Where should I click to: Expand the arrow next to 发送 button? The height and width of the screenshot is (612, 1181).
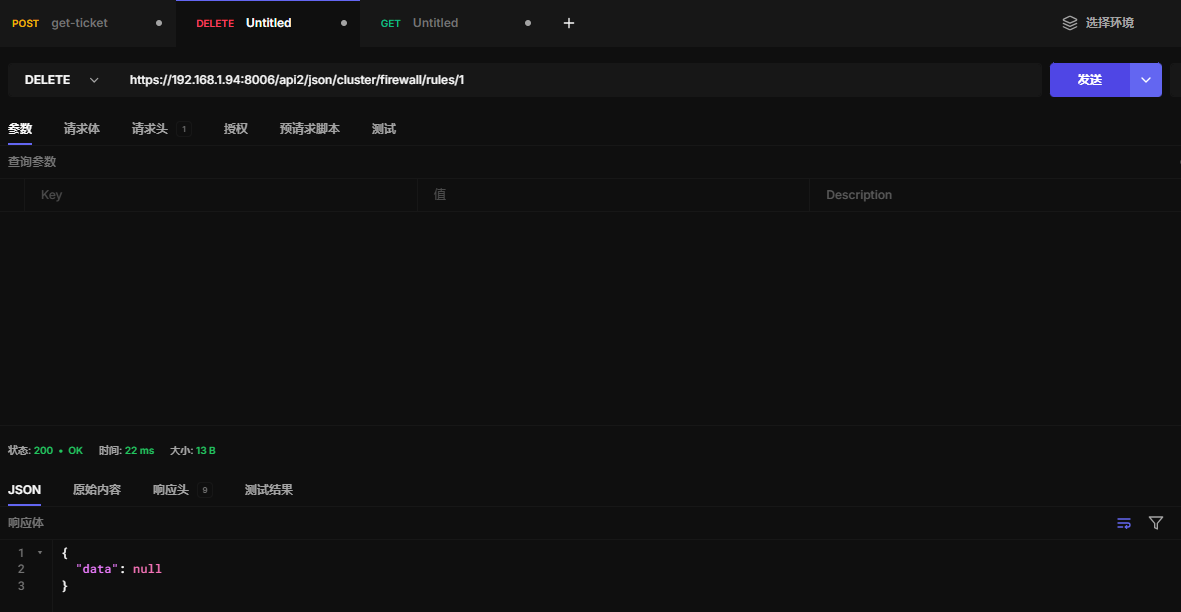(x=1146, y=80)
